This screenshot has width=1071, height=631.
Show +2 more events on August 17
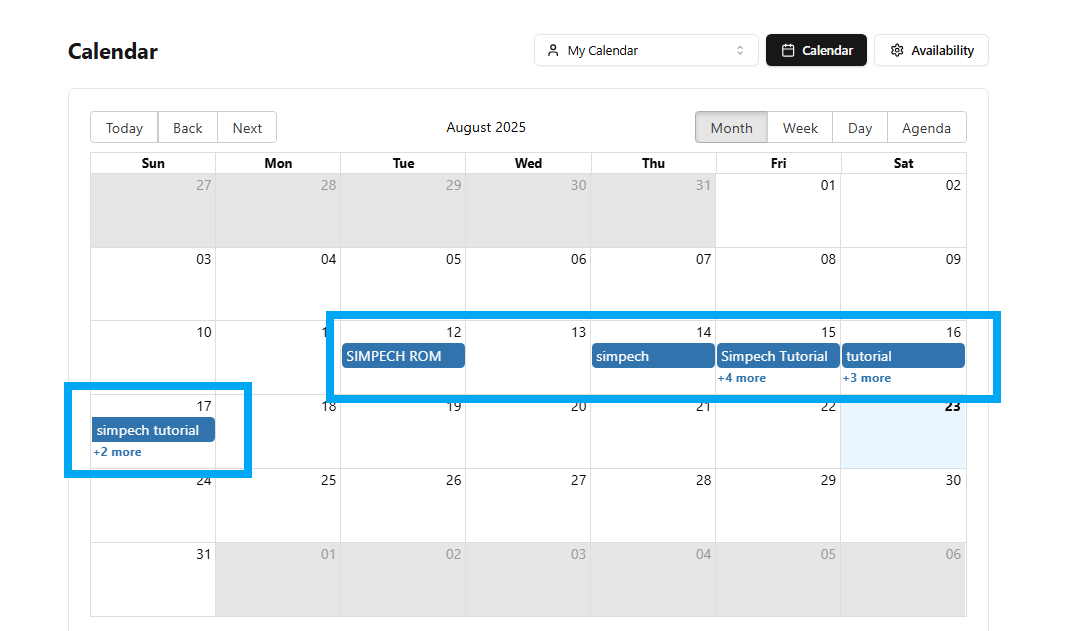coord(118,452)
